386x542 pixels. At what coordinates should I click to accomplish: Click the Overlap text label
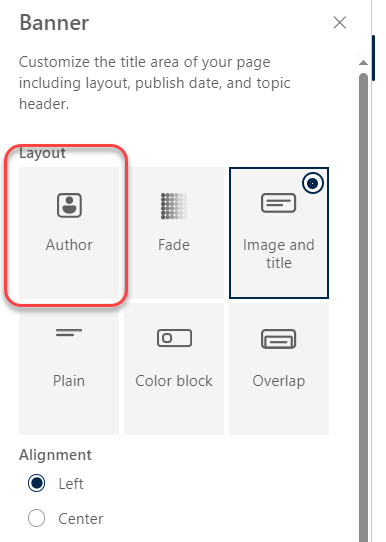[279, 381]
